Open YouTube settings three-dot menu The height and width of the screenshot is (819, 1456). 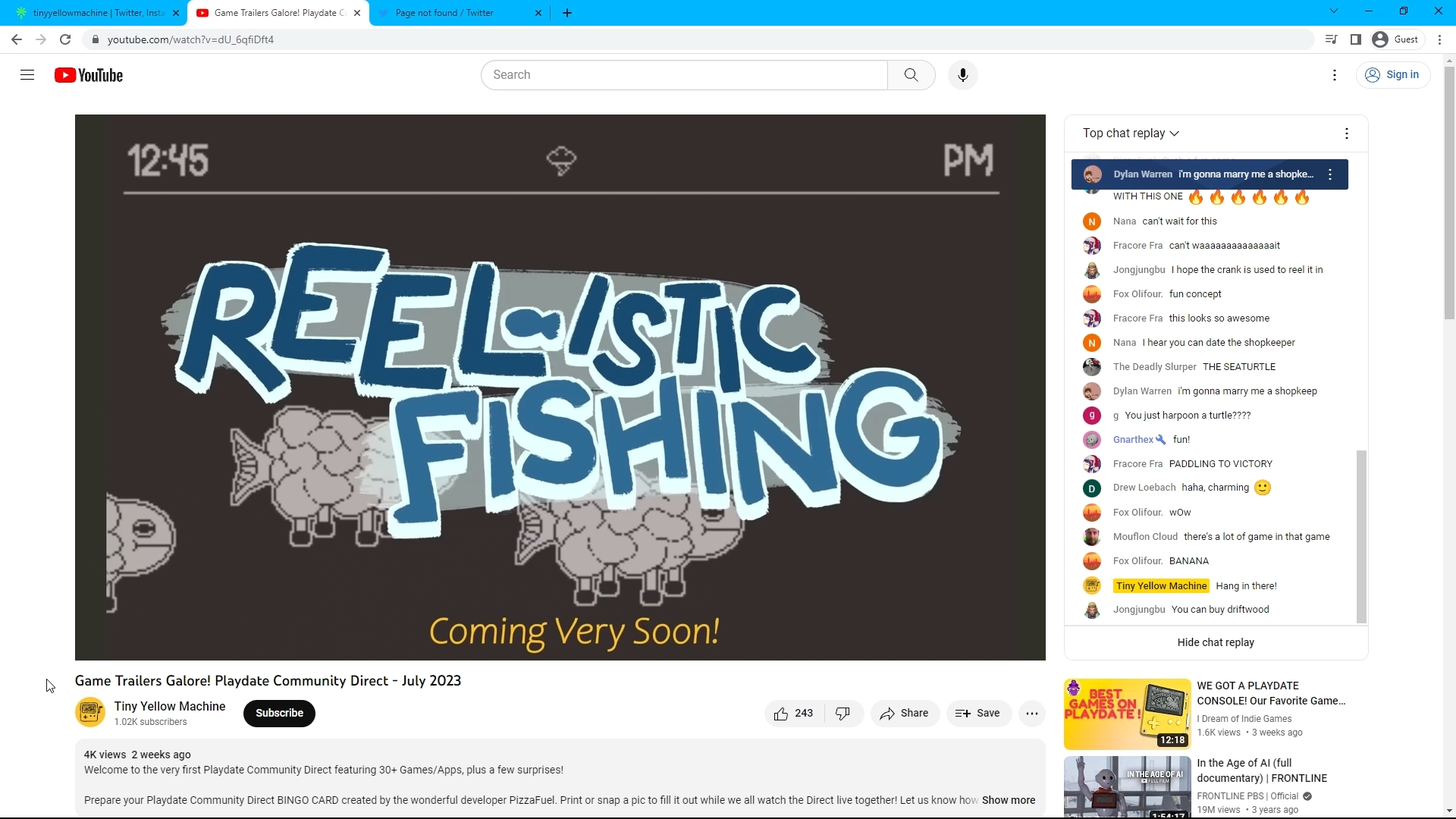tap(1335, 75)
